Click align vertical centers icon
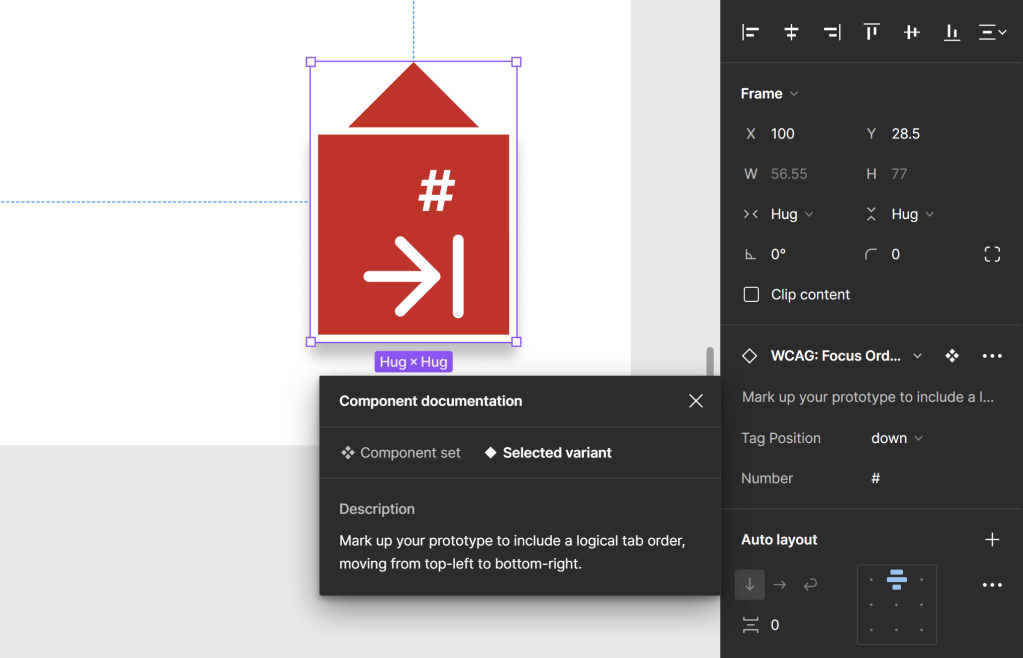Image resolution: width=1023 pixels, height=658 pixels. (912, 33)
